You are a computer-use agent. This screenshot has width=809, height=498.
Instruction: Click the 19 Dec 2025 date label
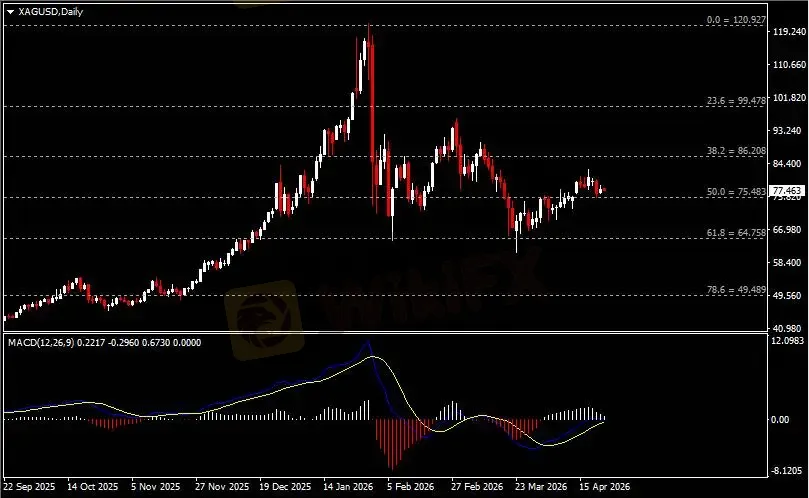click(x=285, y=487)
